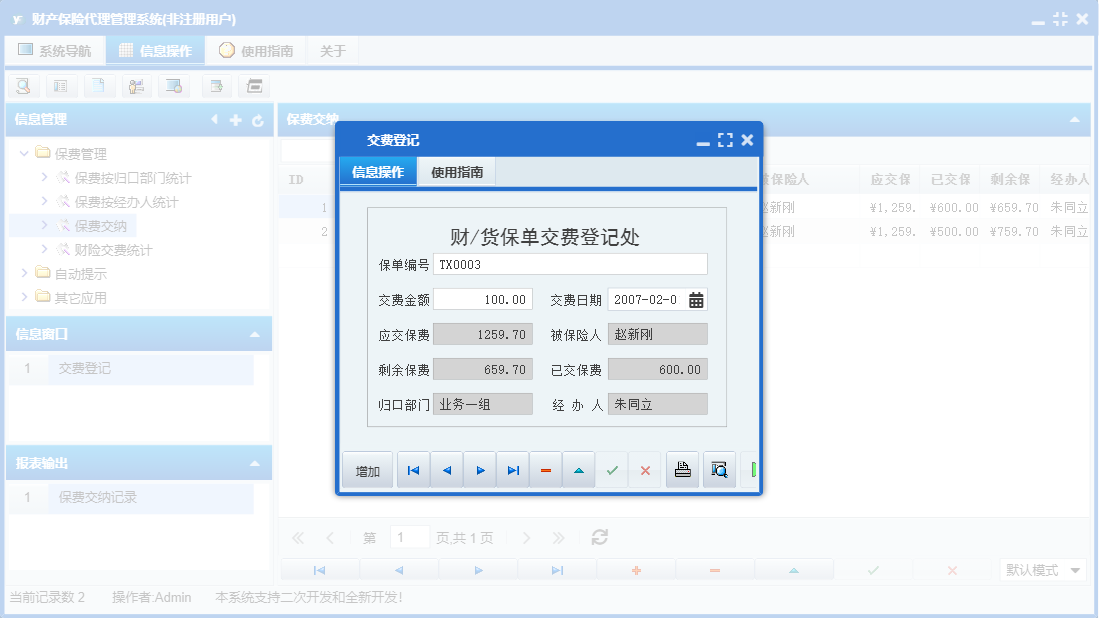Expand the 自动提示 tree folder

point(25,274)
